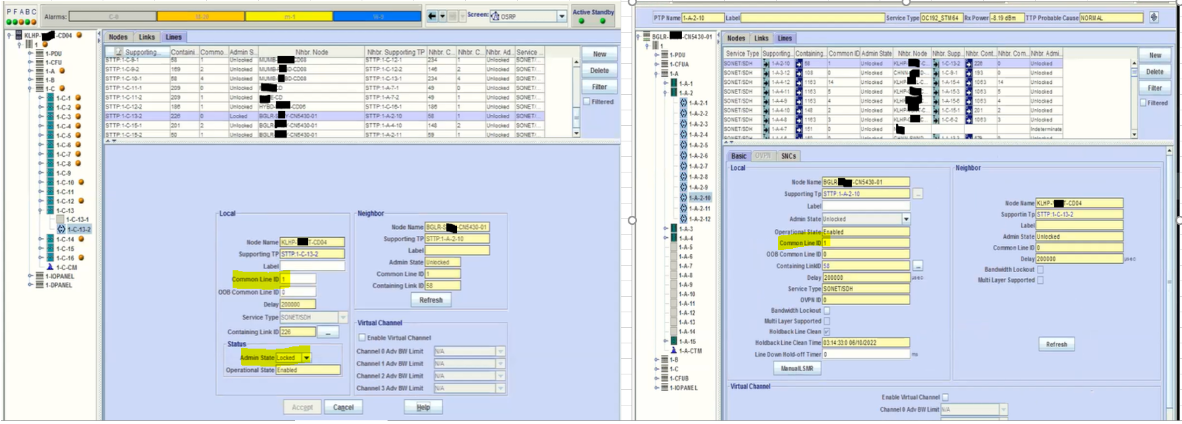This screenshot has width=1182, height=424.
Task: Switch to Nodes tab in left window
Action: click(119, 36)
